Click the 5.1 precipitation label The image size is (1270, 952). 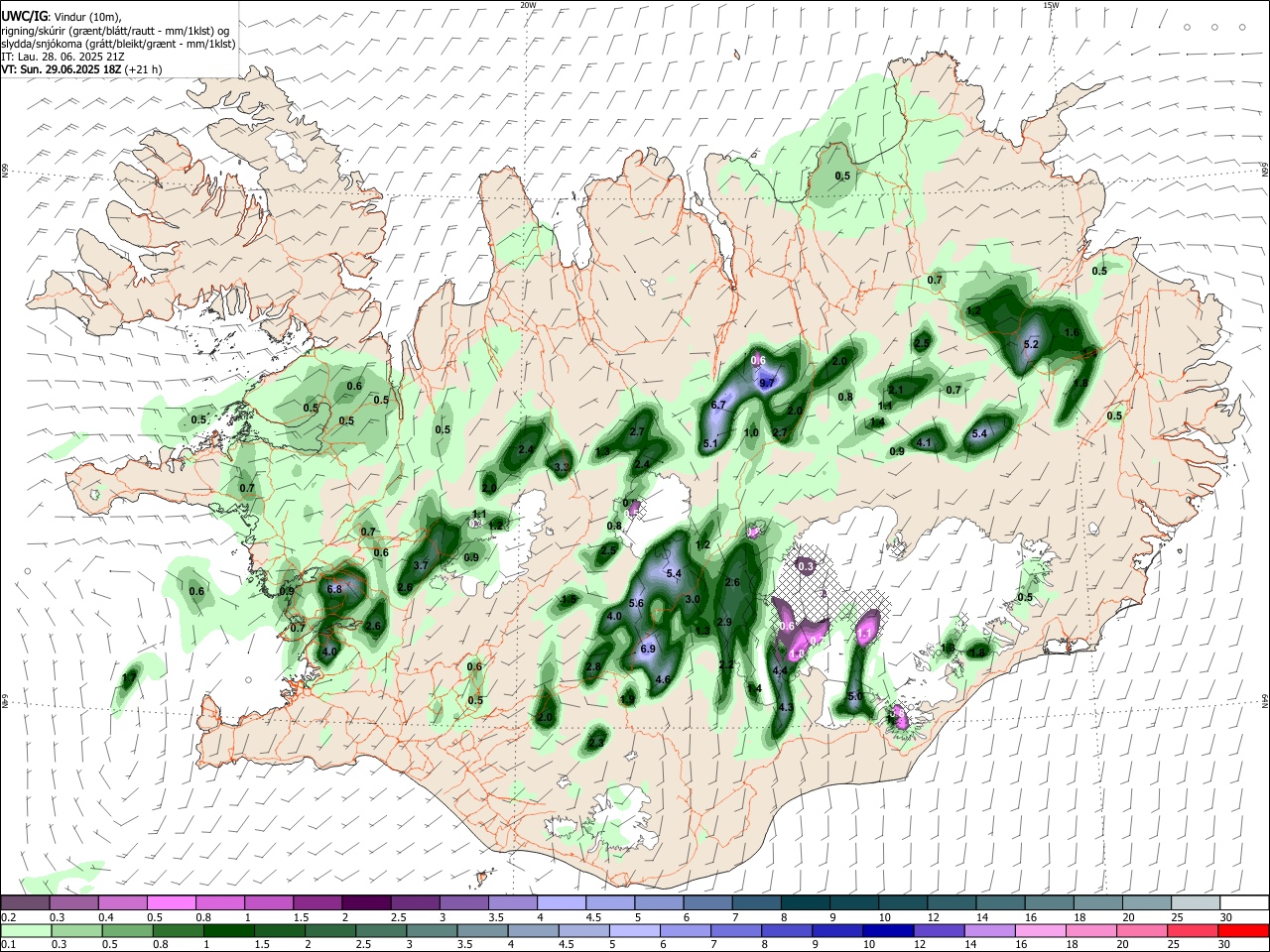pyautogui.click(x=710, y=443)
